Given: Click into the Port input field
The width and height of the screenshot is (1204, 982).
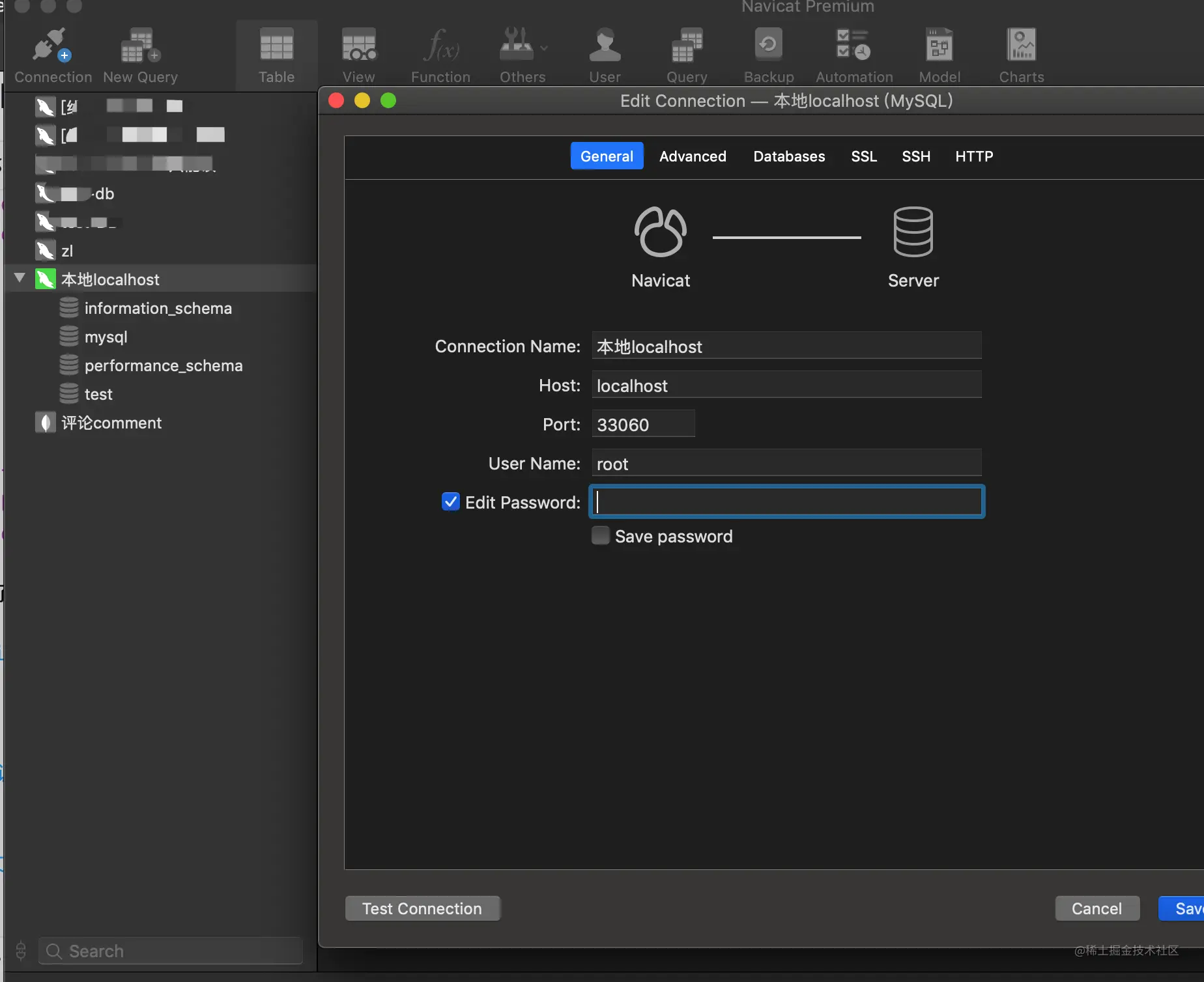Looking at the screenshot, I should [x=643, y=424].
